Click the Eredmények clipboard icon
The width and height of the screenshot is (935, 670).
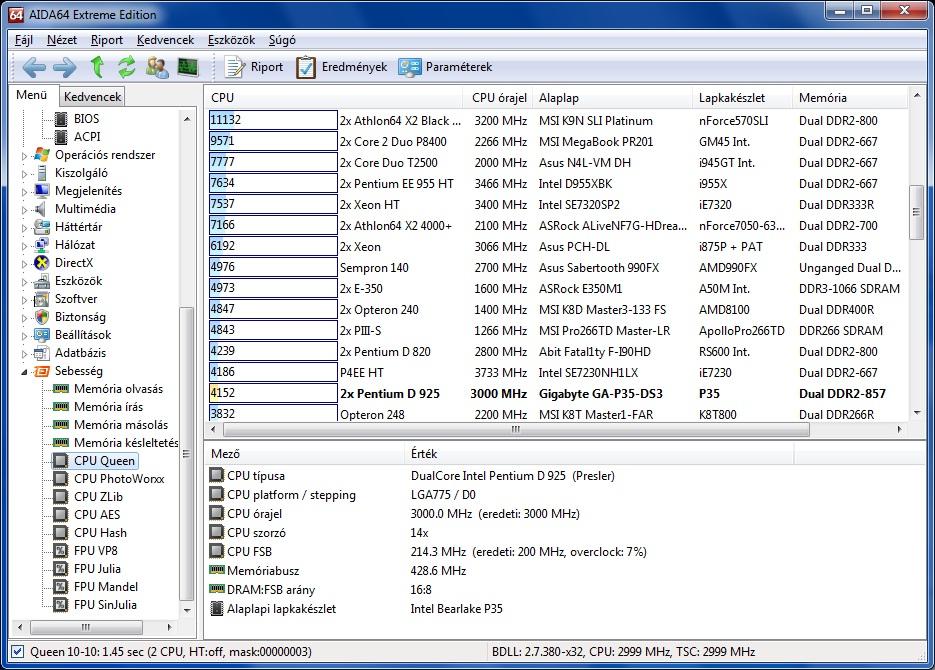point(305,67)
